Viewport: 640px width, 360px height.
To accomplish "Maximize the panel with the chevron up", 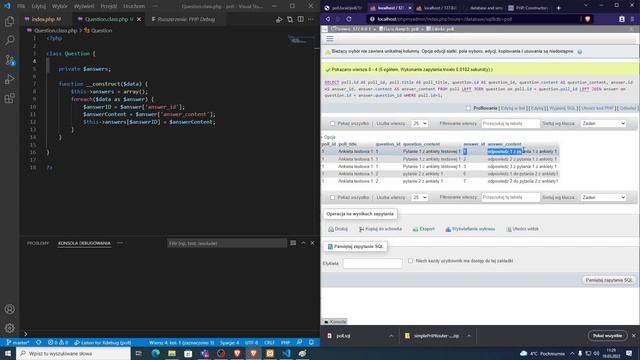I will [x=303, y=243].
